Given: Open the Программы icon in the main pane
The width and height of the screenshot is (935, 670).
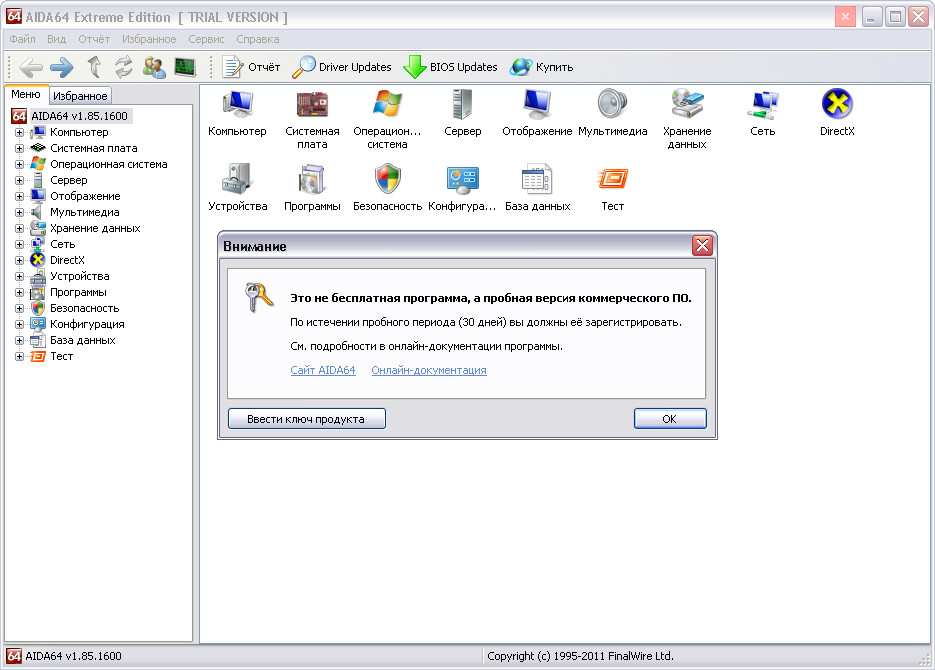Looking at the screenshot, I should point(312,188).
